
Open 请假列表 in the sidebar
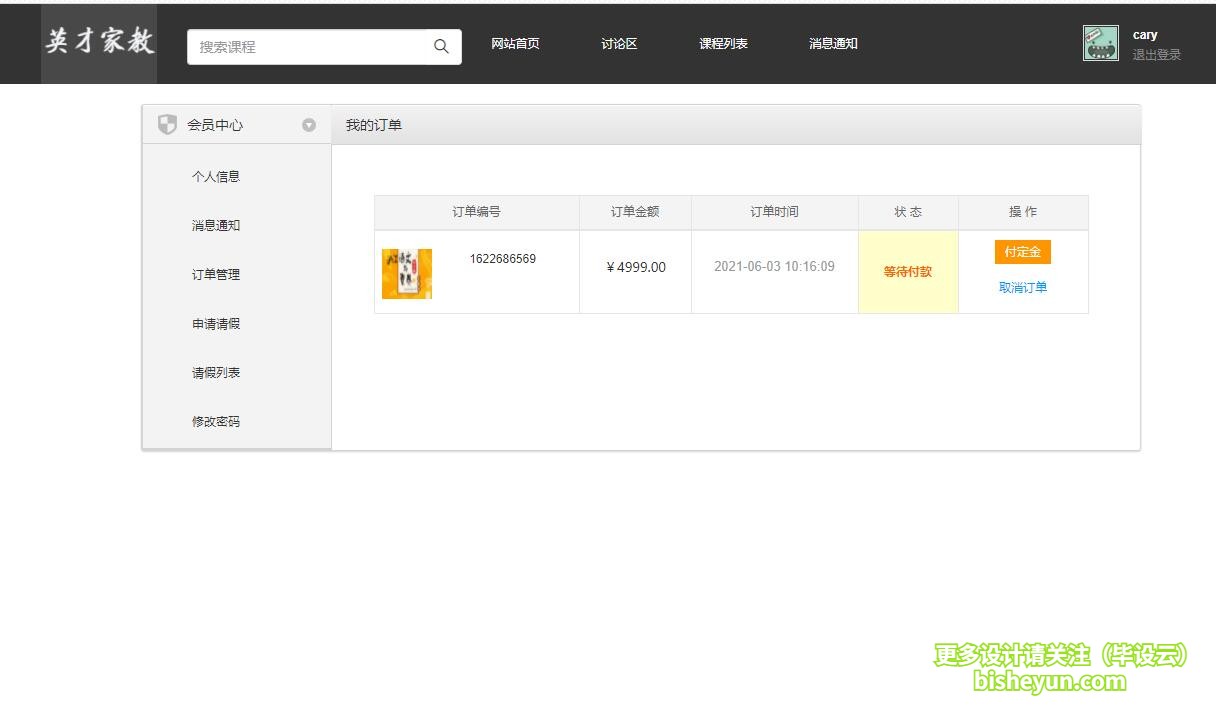point(216,373)
